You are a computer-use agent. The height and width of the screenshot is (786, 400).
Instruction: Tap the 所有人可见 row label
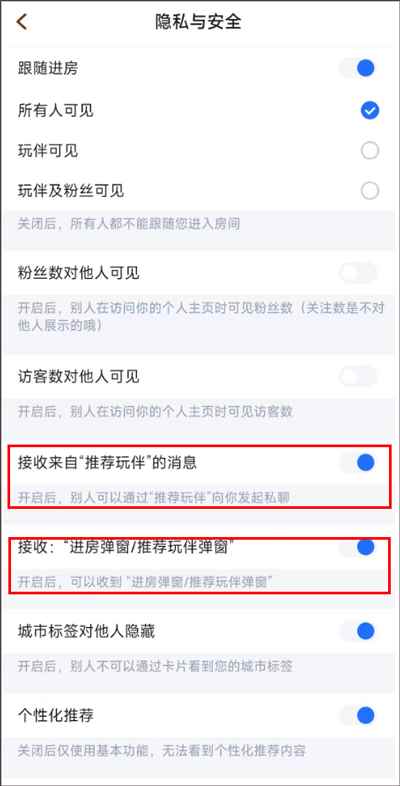(x=55, y=111)
